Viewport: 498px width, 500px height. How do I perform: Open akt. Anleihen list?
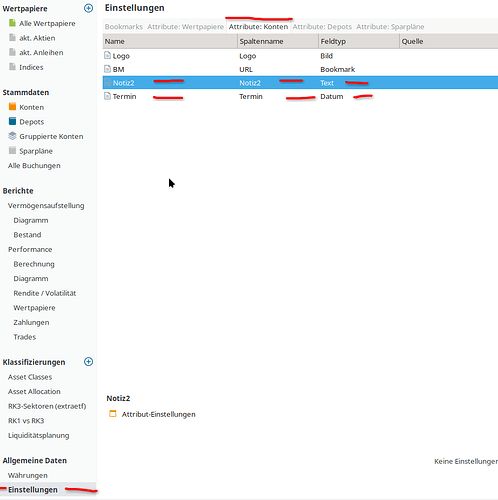point(41,53)
